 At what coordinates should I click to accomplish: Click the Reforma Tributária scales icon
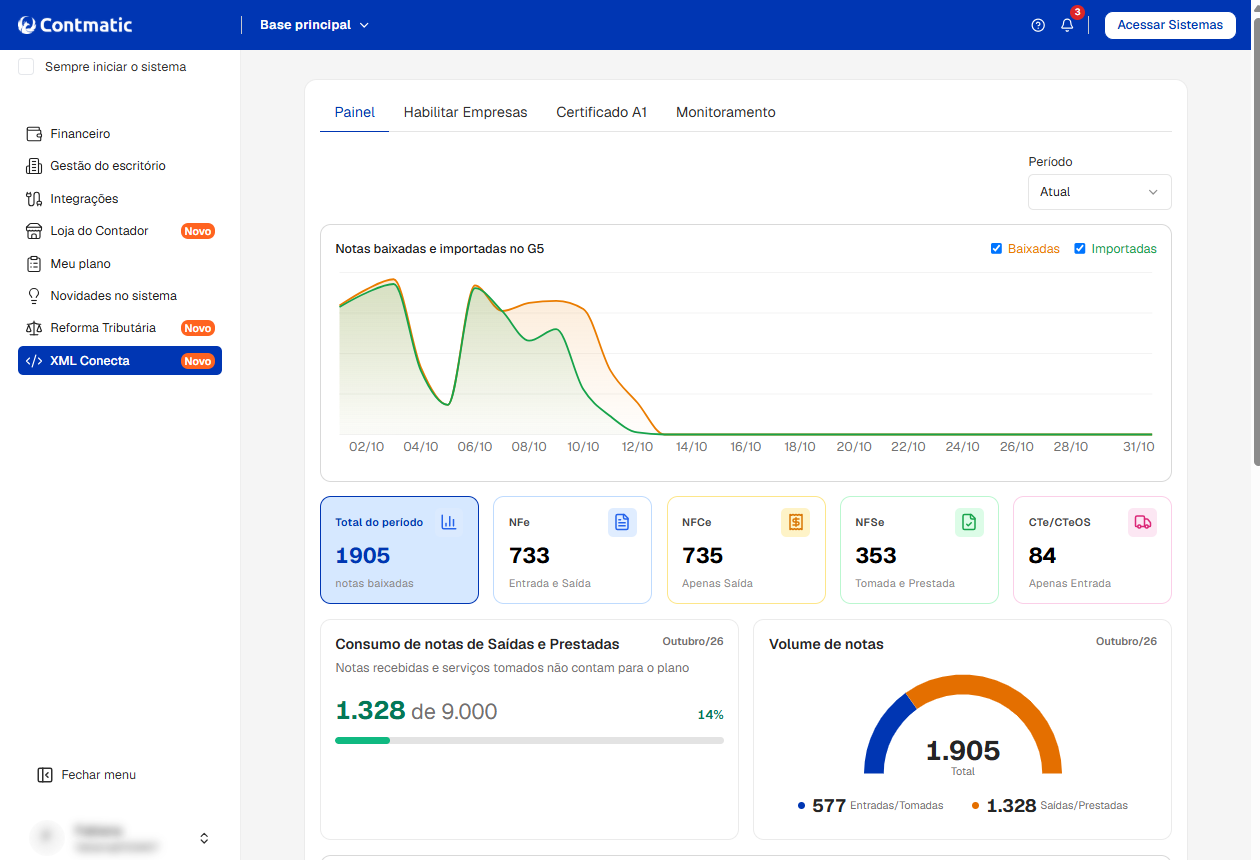[x=34, y=328]
